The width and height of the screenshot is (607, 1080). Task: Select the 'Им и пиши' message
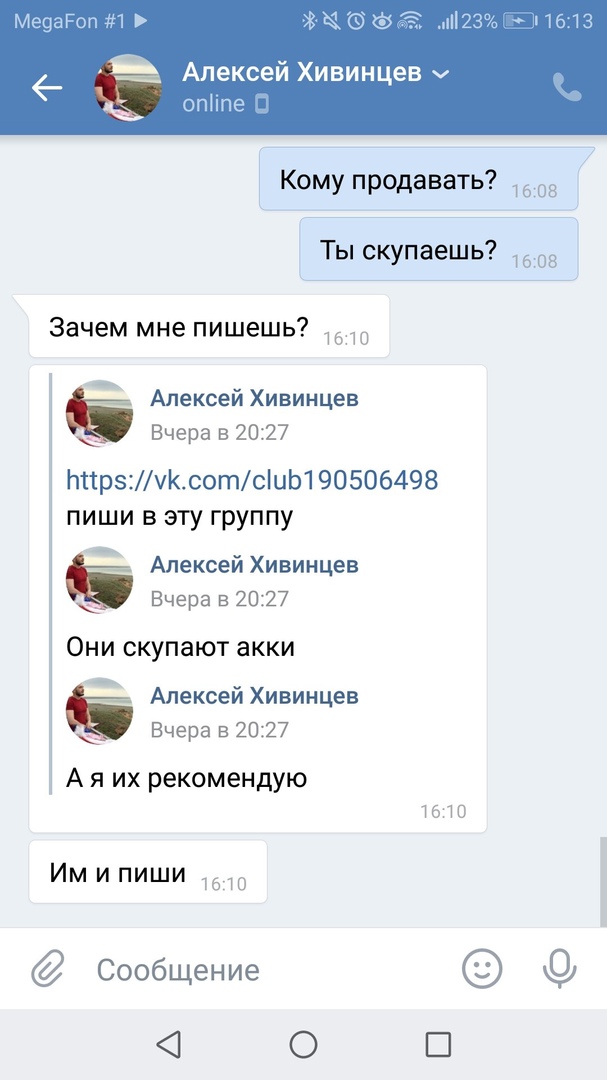[147, 872]
